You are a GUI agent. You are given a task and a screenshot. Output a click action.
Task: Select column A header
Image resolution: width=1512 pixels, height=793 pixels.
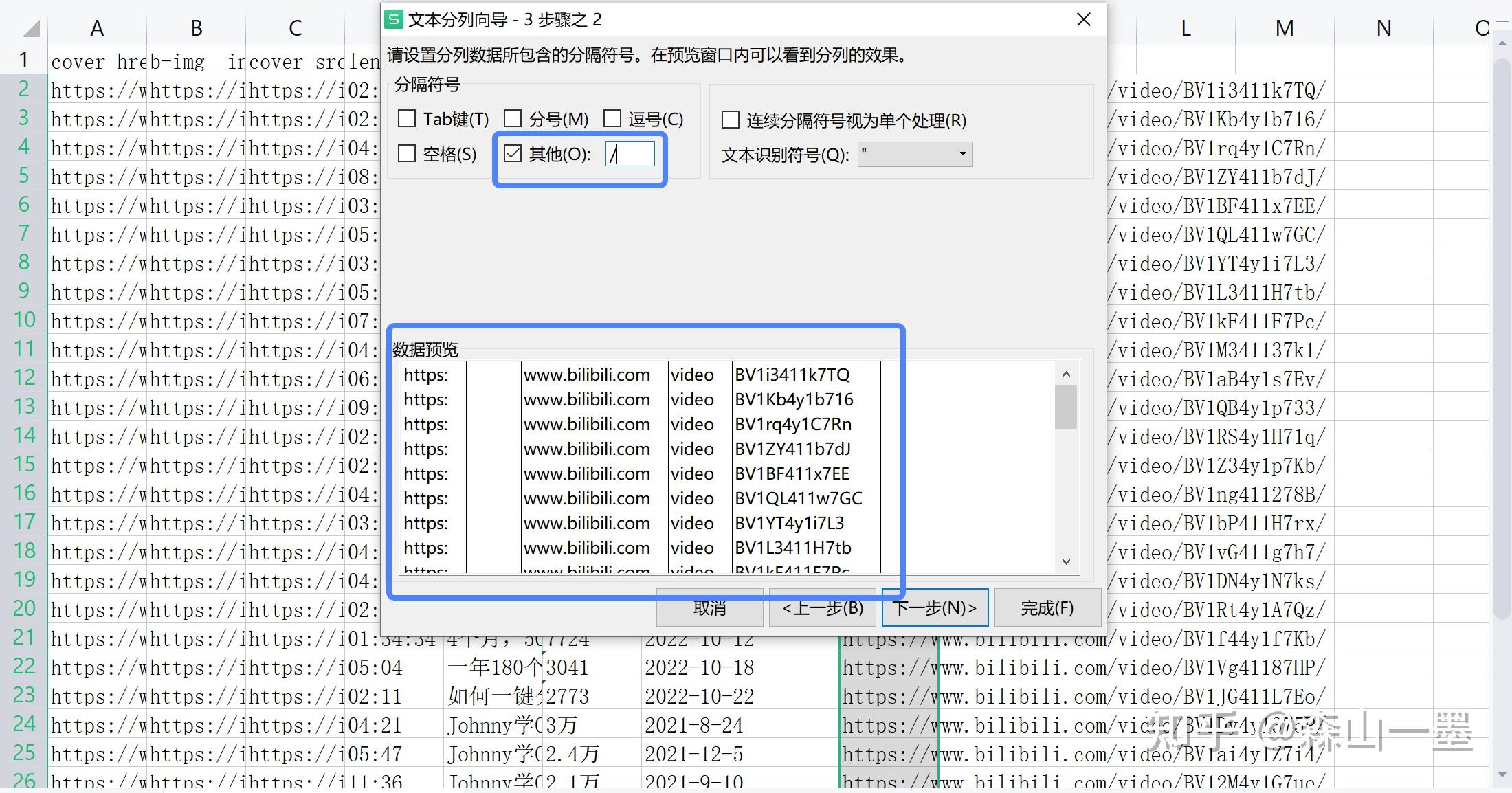97,28
